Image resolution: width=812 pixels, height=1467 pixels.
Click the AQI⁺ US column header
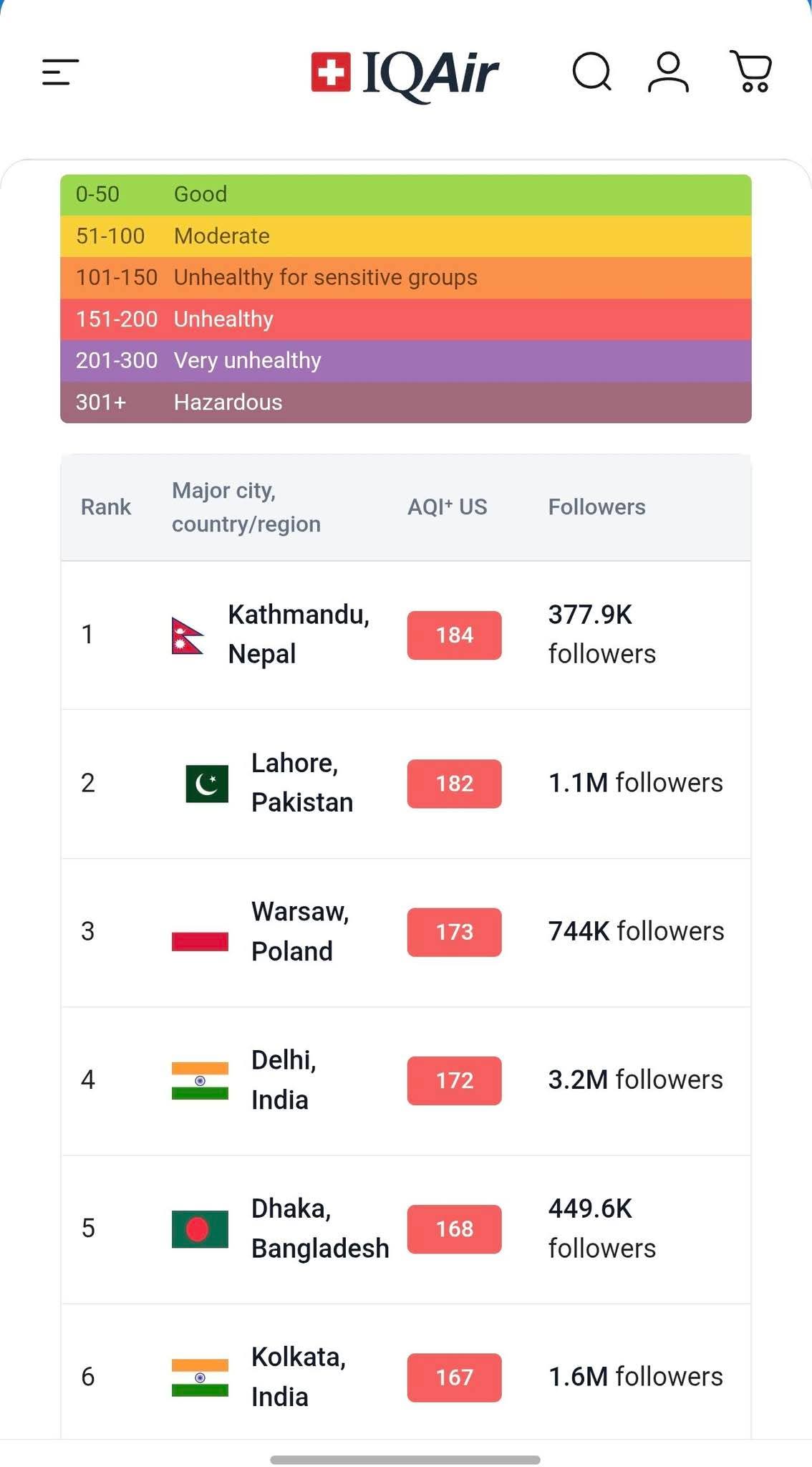pos(447,507)
